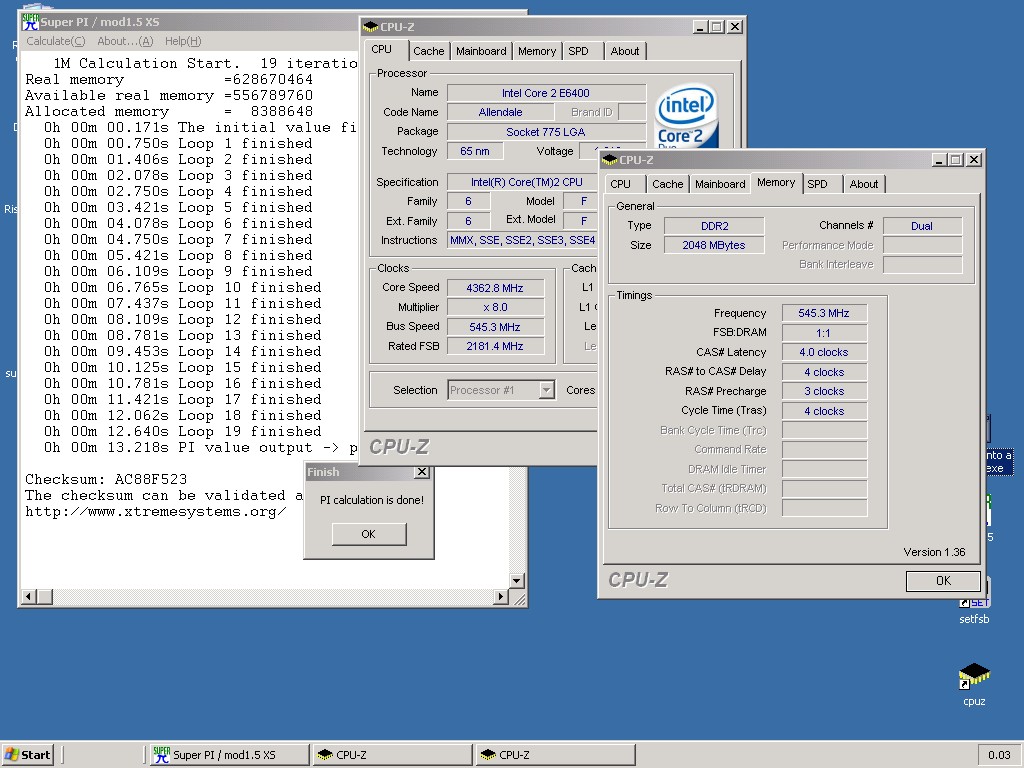Click the Super PI horizontal scroll-right arrow
This screenshot has width=1024, height=768.
[x=501, y=596]
